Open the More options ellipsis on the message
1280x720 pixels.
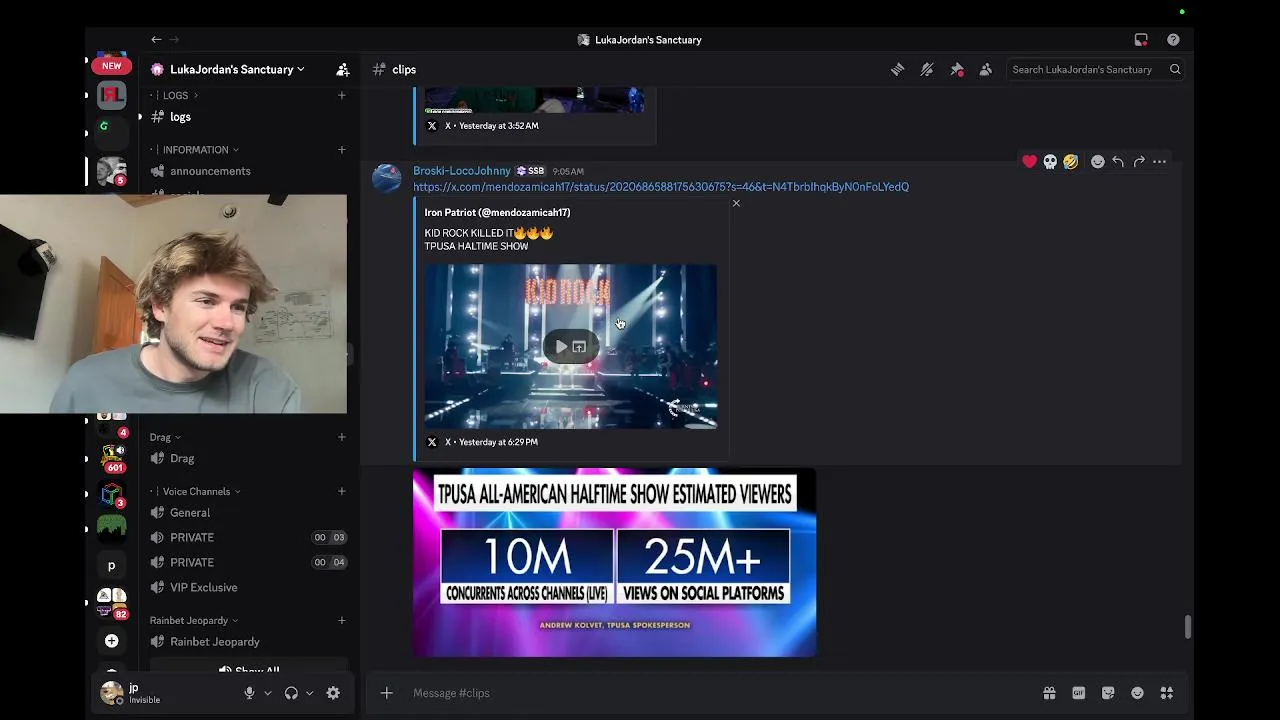(x=1160, y=161)
